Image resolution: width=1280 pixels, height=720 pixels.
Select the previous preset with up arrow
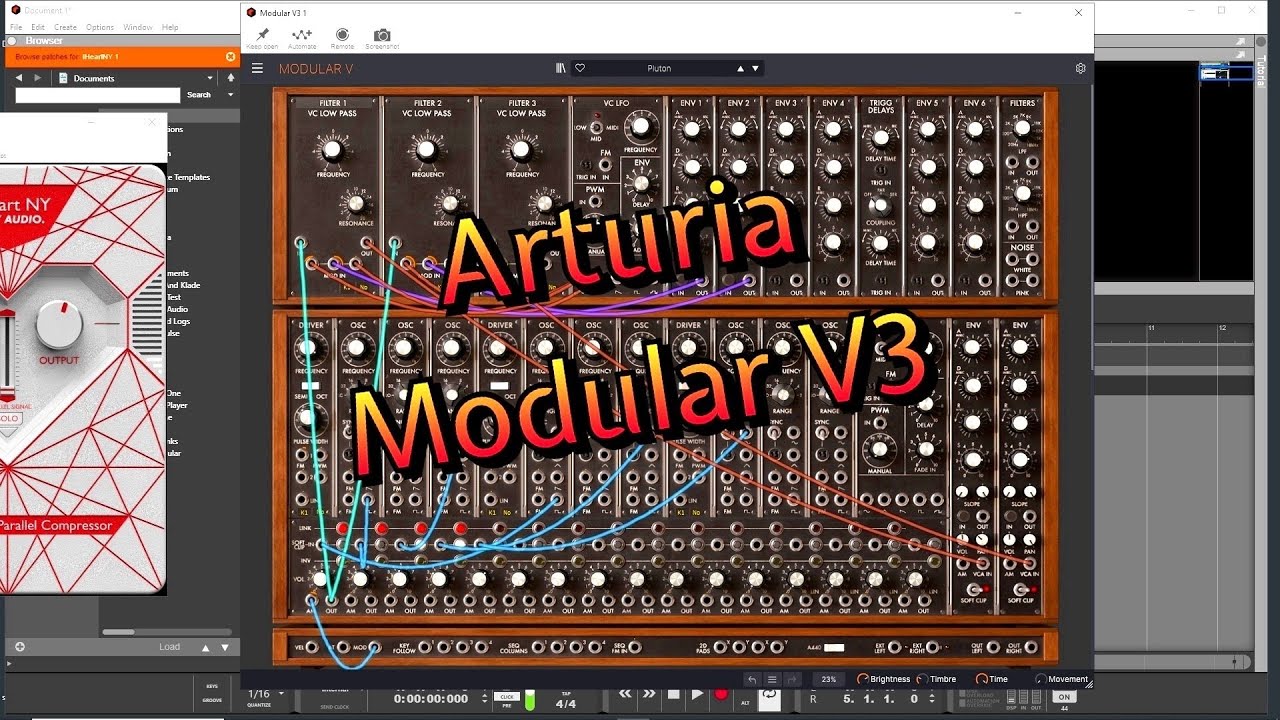coord(740,68)
